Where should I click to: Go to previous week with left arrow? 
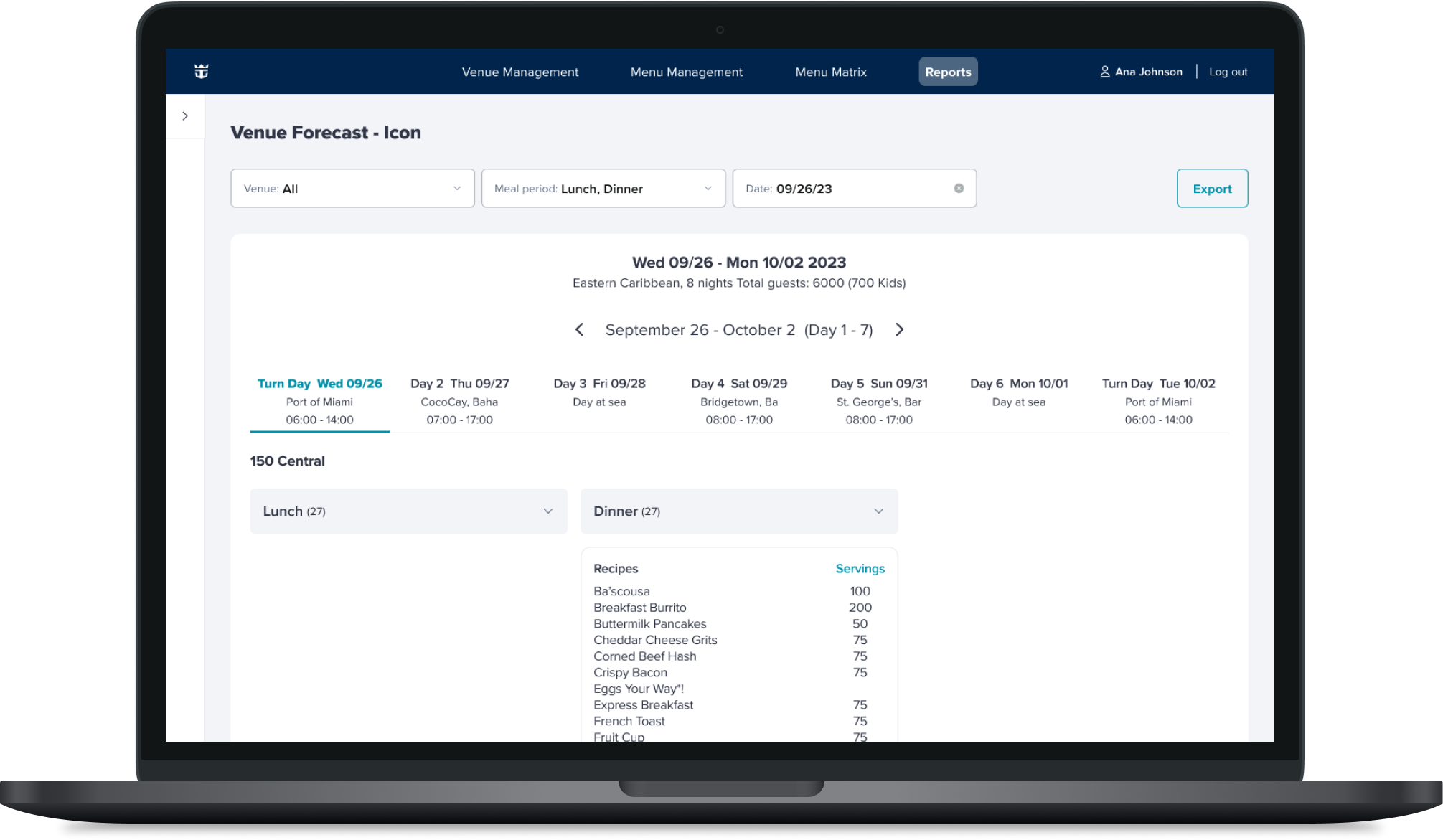coord(579,330)
